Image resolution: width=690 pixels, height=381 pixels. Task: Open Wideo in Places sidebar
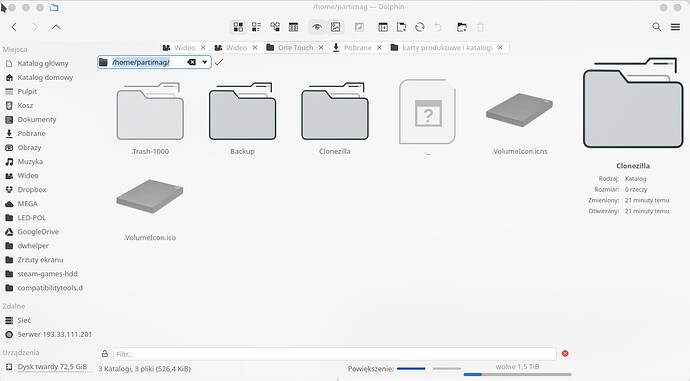(28, 176)
